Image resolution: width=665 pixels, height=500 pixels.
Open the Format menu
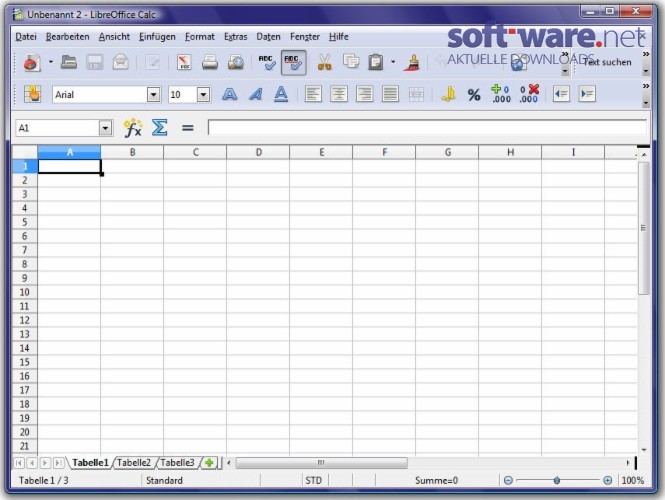tap(199, 36)
